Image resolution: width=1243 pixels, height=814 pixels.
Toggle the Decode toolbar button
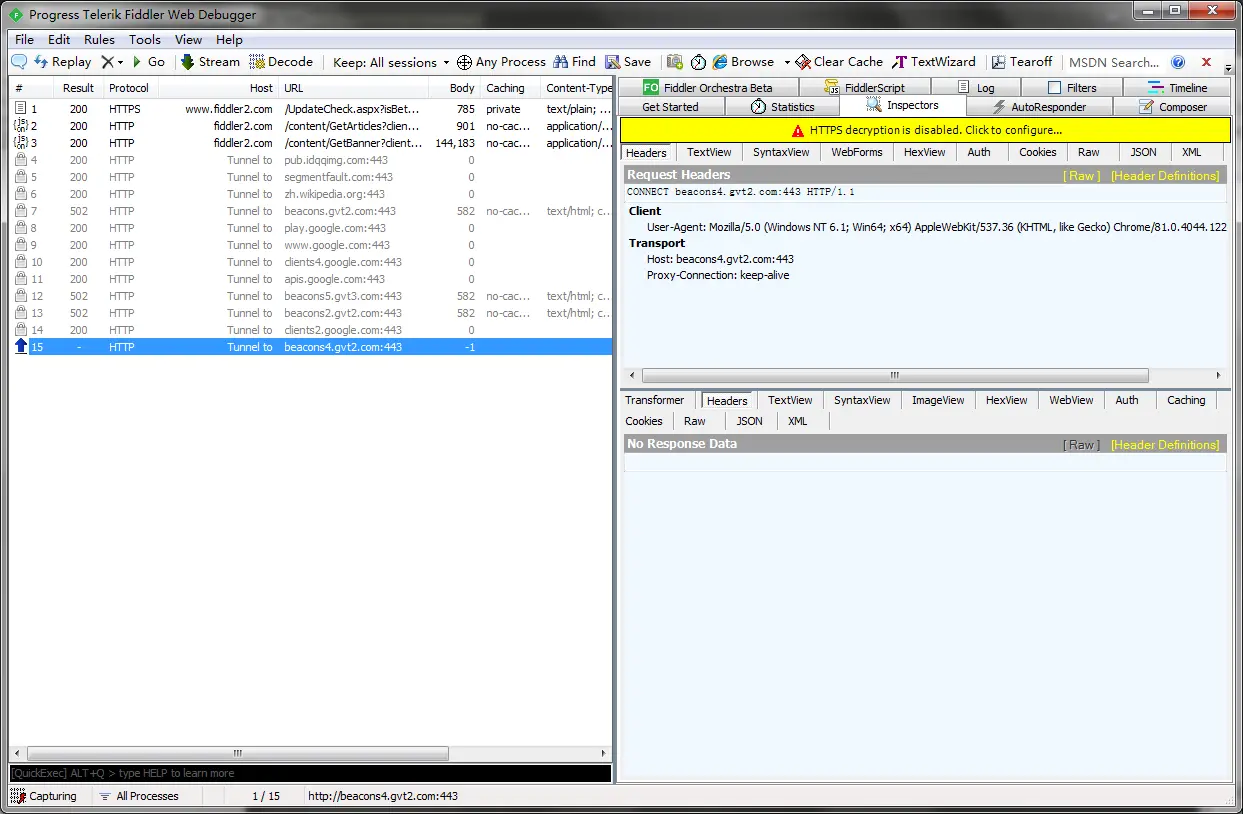(x=281, y=62)
